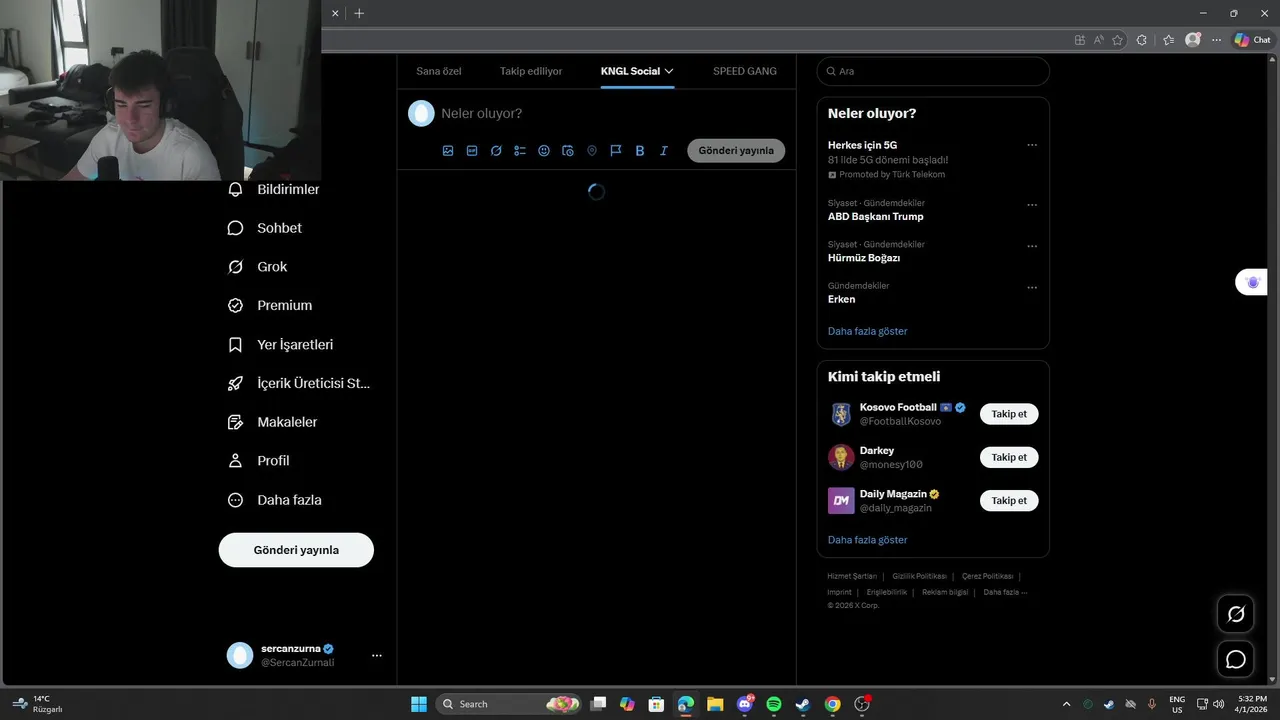1280x720 pixels.
Task: Open Edge Settings and more menu
Action: pyautogui.click(x=1216, y=40)
